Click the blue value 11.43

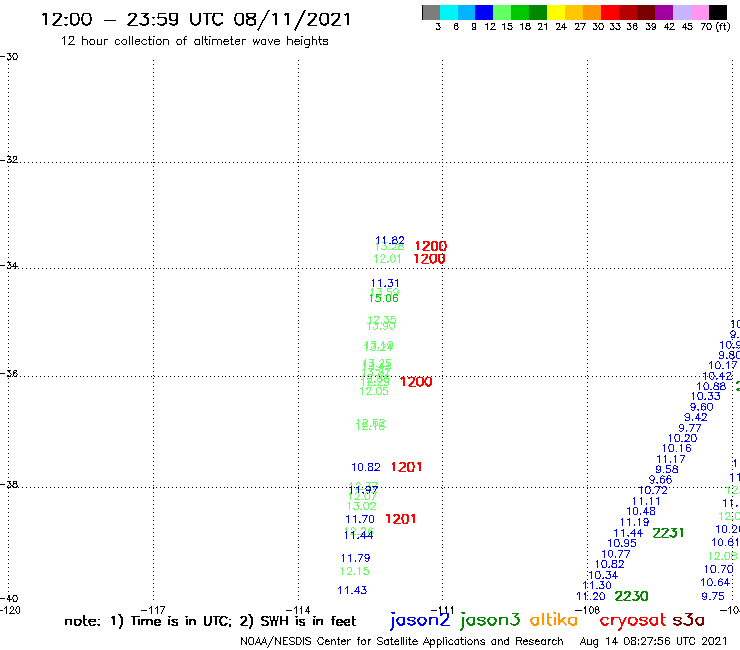click(352, 590)
